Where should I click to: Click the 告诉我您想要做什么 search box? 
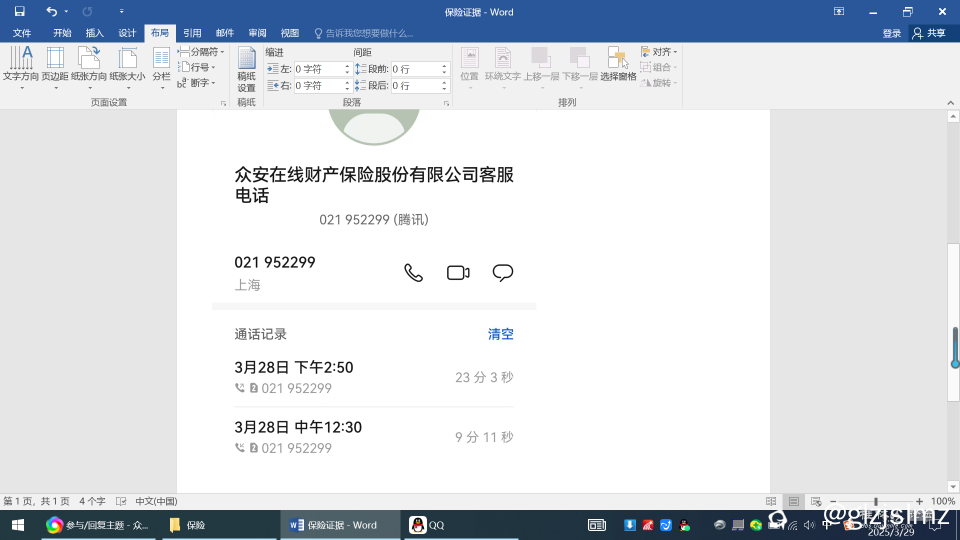pos(364,33)
